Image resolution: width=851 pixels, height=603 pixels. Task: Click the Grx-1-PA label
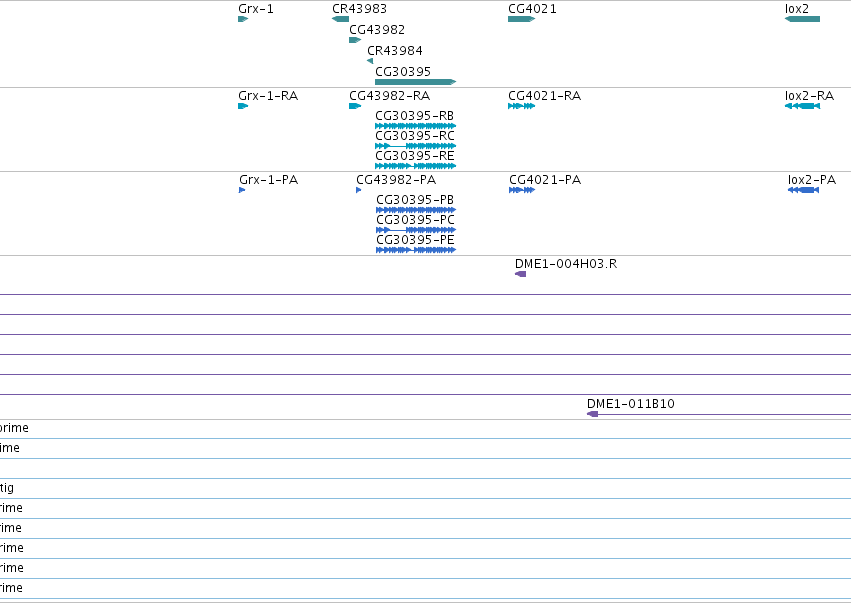click(x=269, y=180)
